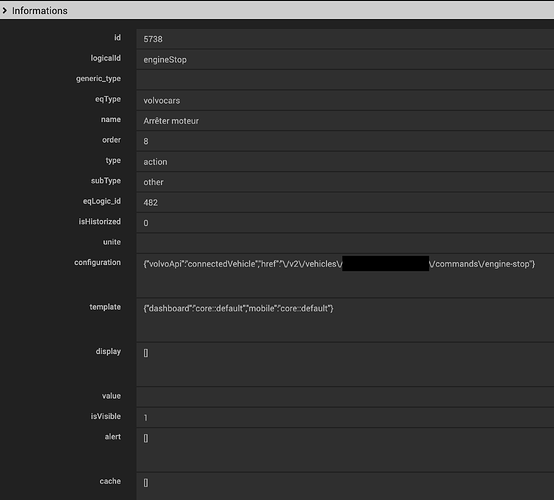Focus the empty generic_type field
554x500 pixels.
345,80
